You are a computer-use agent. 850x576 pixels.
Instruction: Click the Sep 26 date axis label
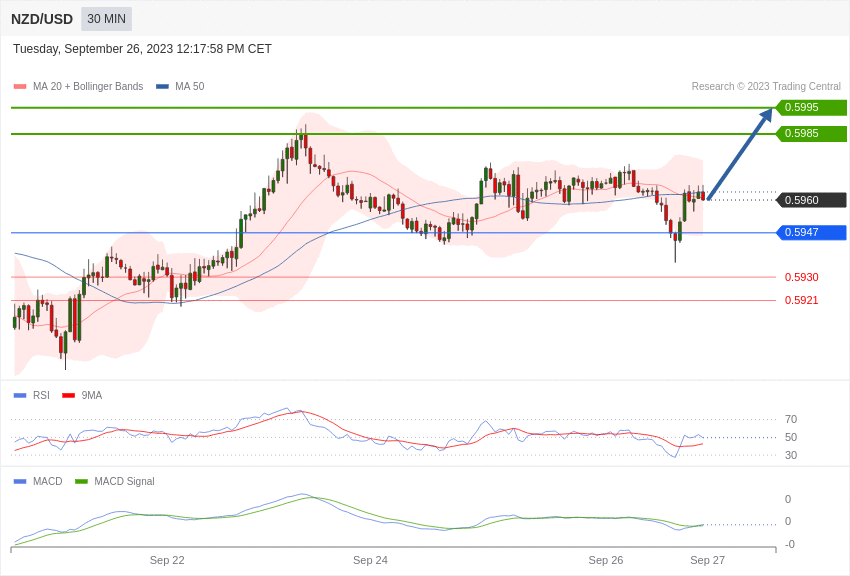coord(606,560)
